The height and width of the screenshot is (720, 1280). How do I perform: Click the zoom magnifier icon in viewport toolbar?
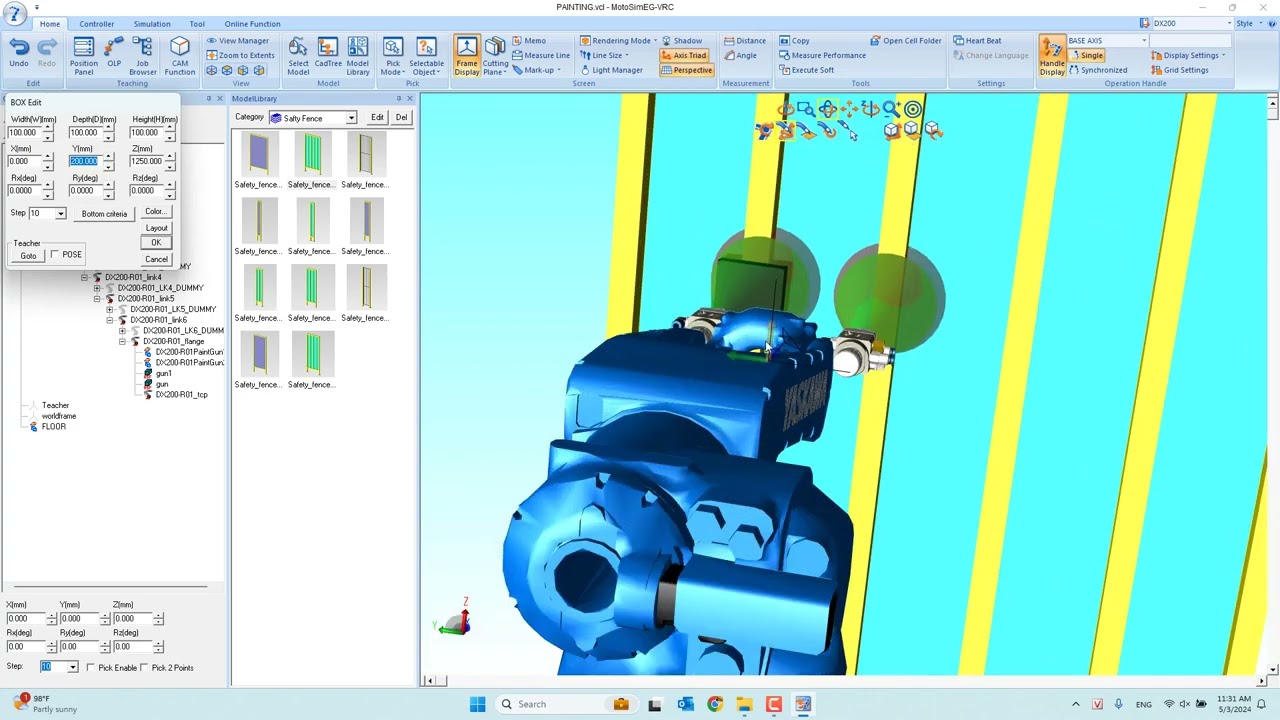coord(891,109)
